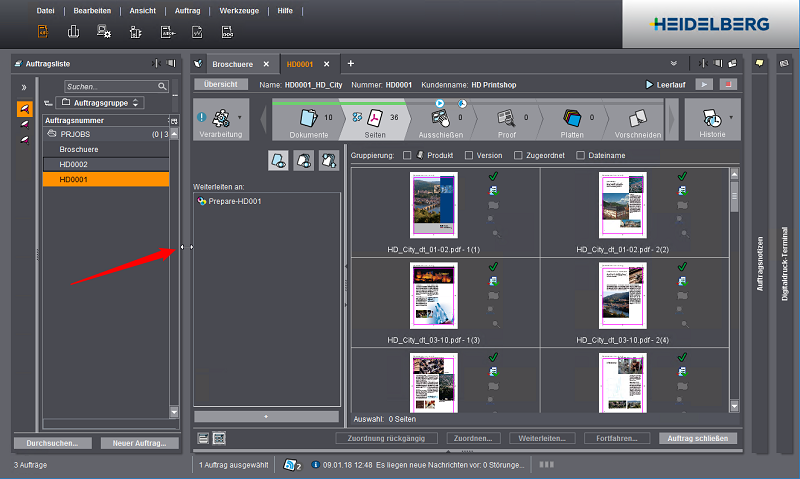Viewport: 800px width, 479px height.
Task: Click the Dokumente workflow step icon
Action: coord(307,119)
